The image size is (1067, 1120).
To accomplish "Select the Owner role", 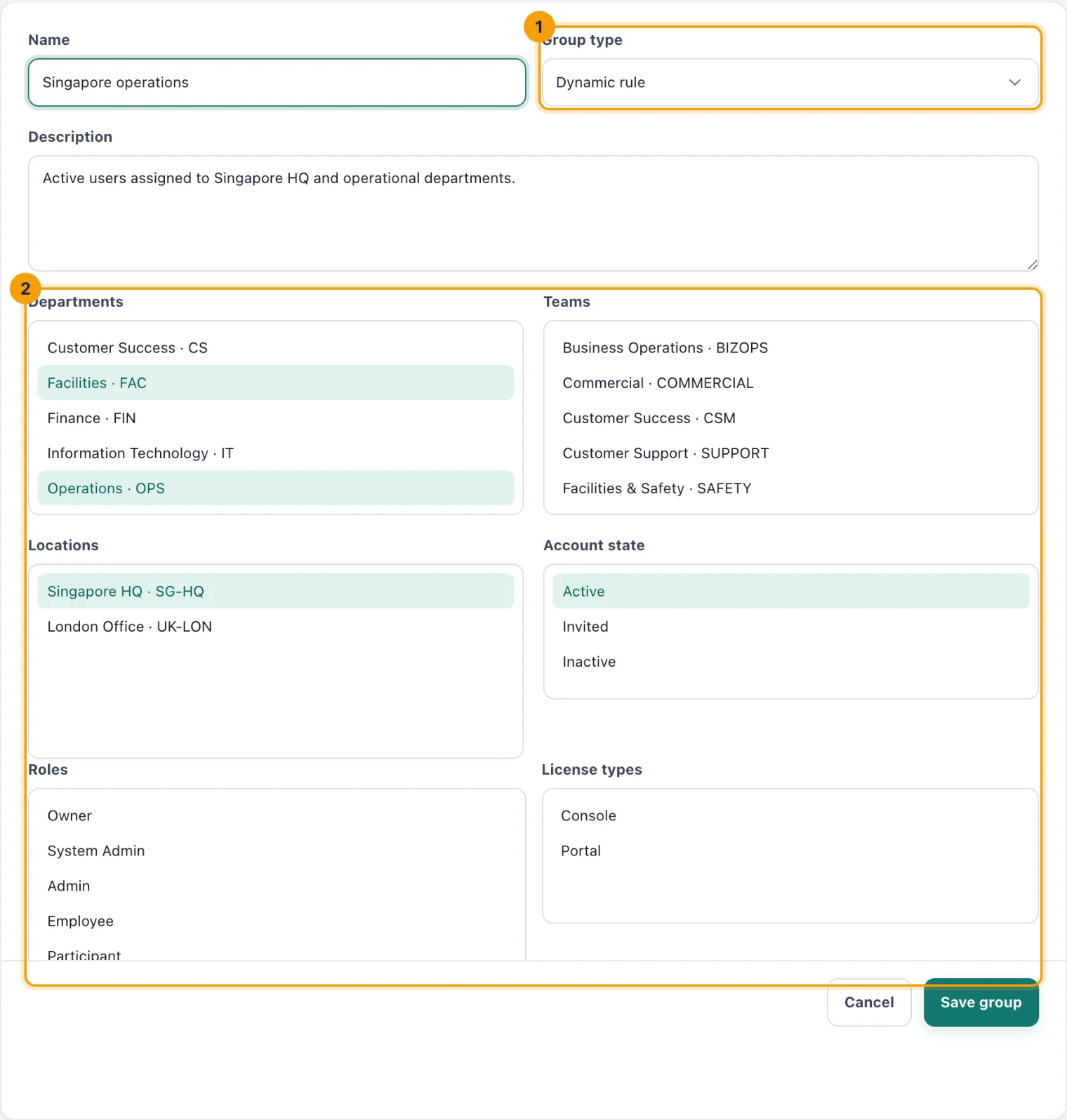I will point(277,816).
